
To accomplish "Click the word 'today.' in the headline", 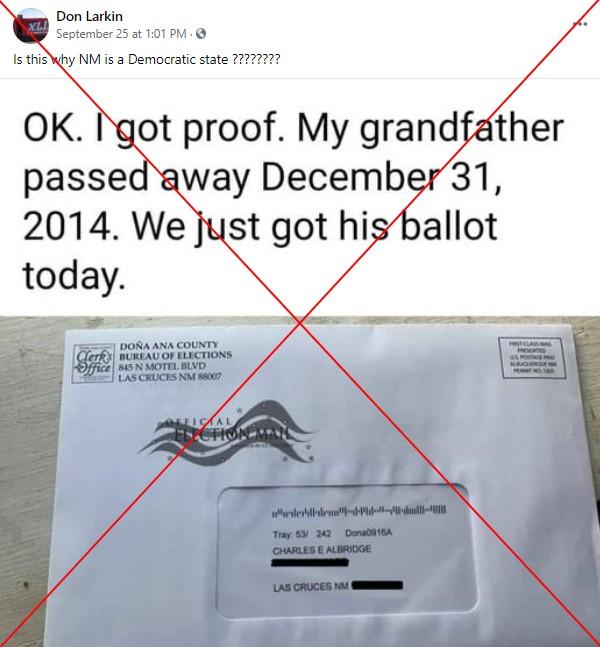I will pos(73,276).
